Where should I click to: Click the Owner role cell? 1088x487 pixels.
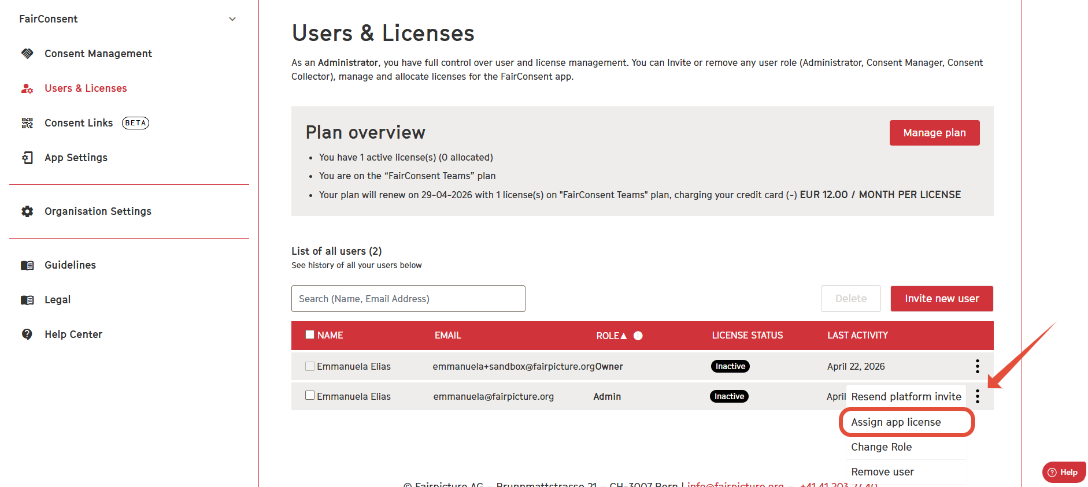click(x=609, y=366)
